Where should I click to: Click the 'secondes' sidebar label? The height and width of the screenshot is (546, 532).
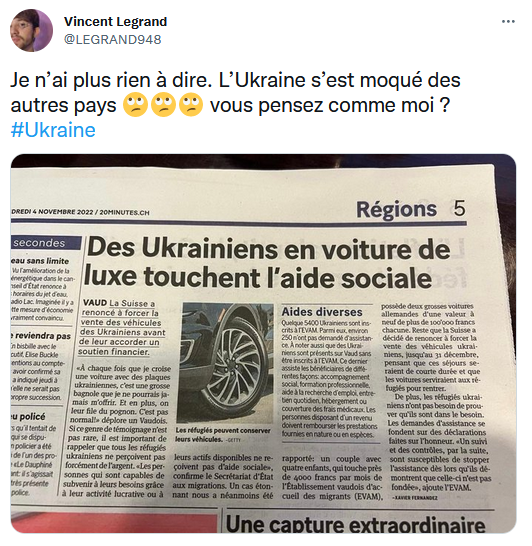(x=39, y=243)
